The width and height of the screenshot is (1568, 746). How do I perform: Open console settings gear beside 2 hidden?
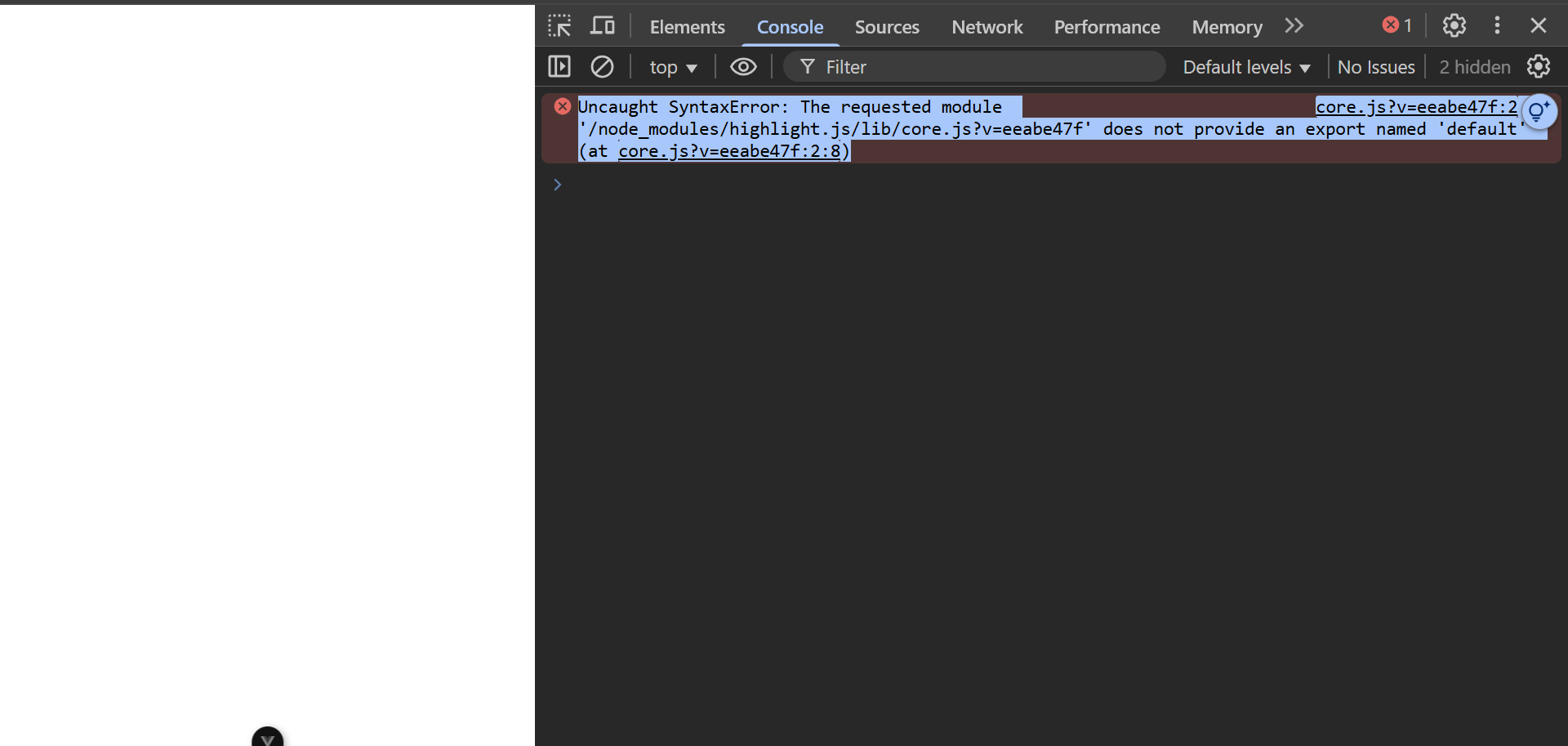pyautogui.click(x=1539, y=66)
